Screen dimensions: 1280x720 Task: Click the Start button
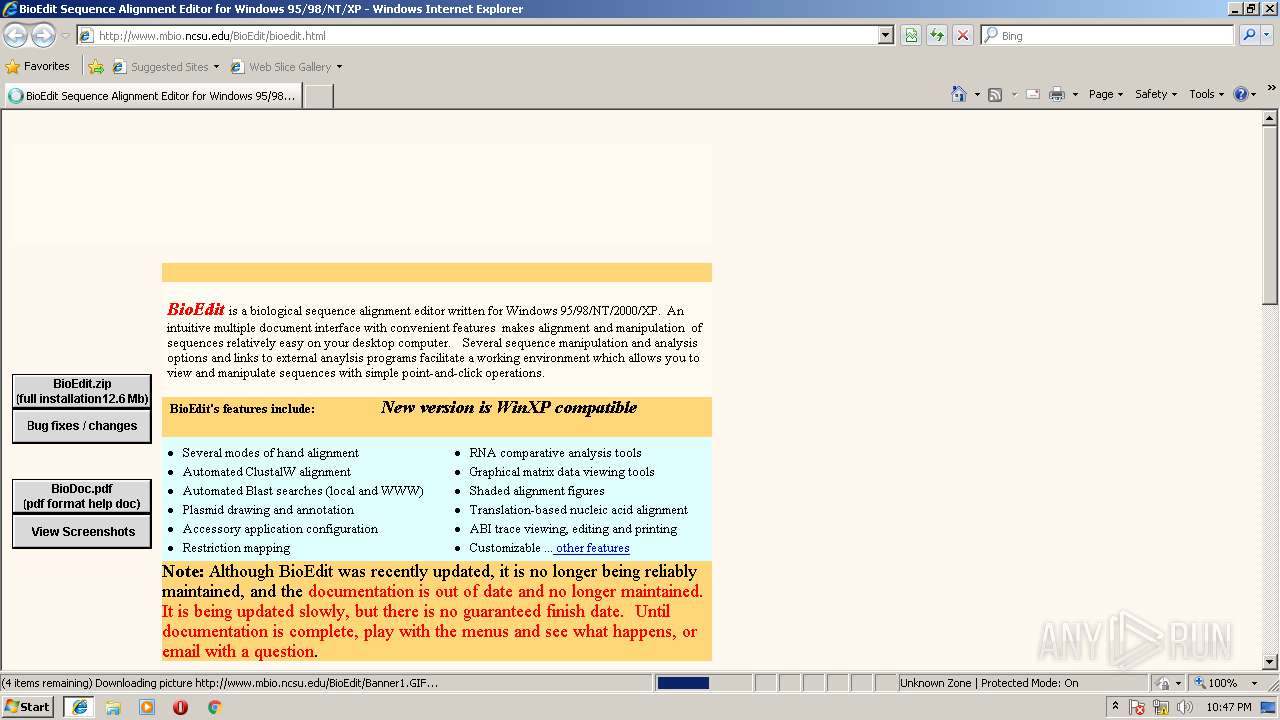[x=27, y=706]
